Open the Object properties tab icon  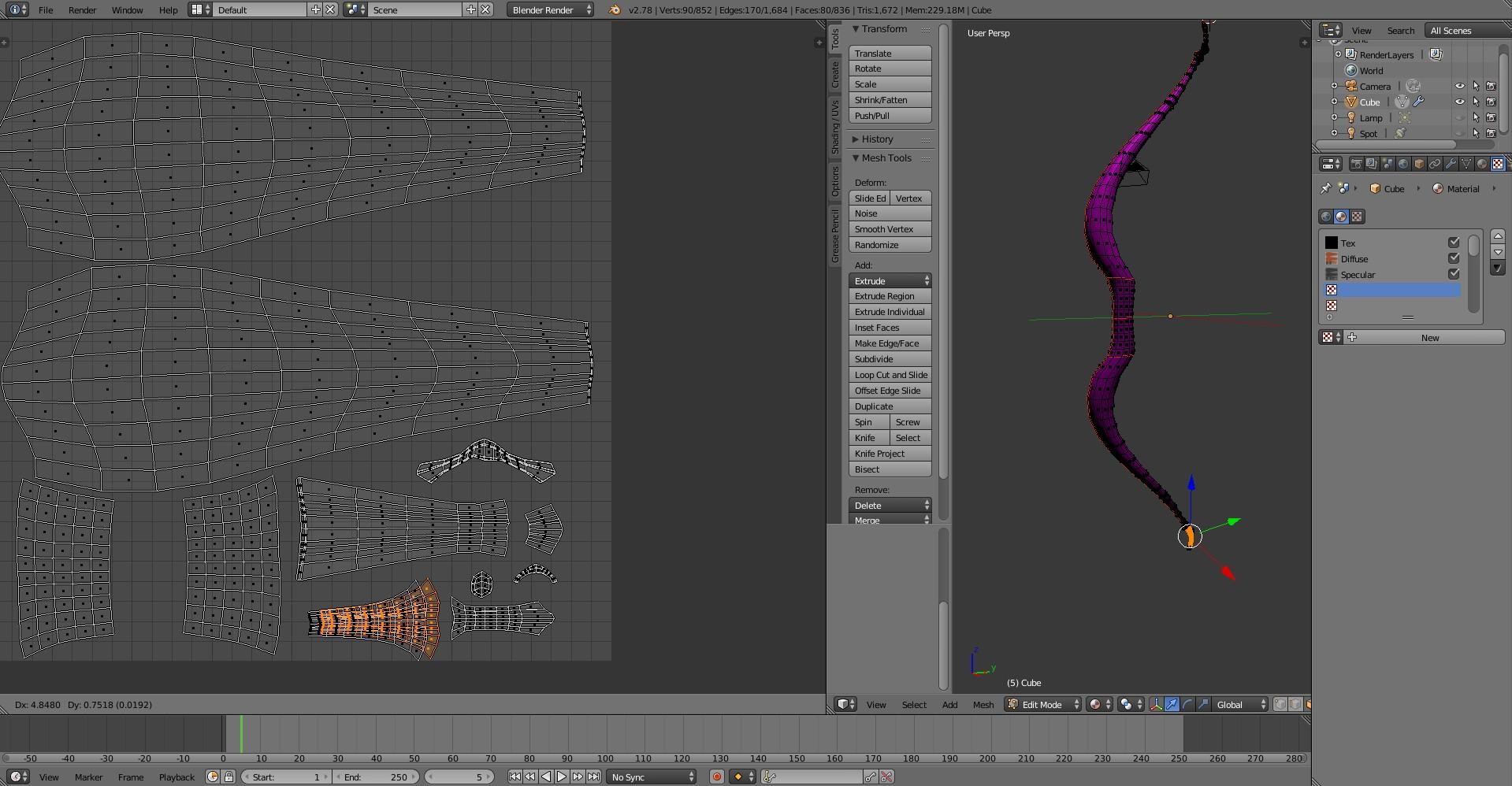point(1419,164)
